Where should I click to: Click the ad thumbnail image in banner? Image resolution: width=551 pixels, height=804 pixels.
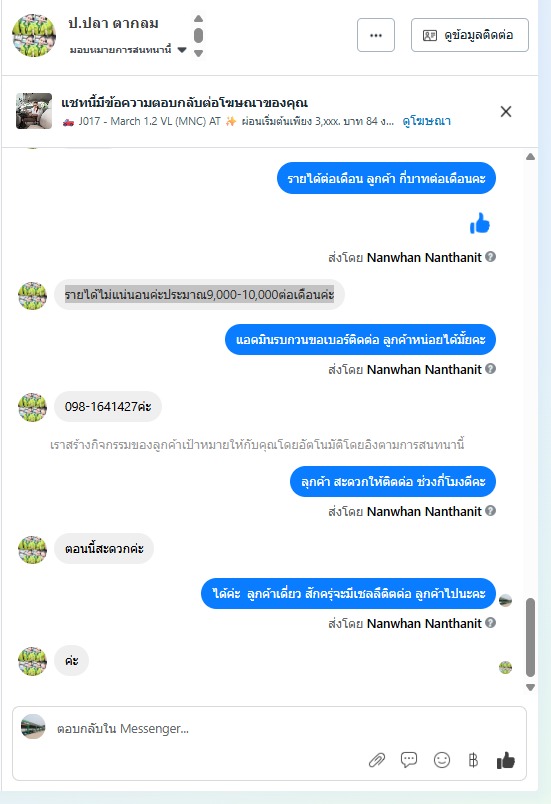(34, 111)
